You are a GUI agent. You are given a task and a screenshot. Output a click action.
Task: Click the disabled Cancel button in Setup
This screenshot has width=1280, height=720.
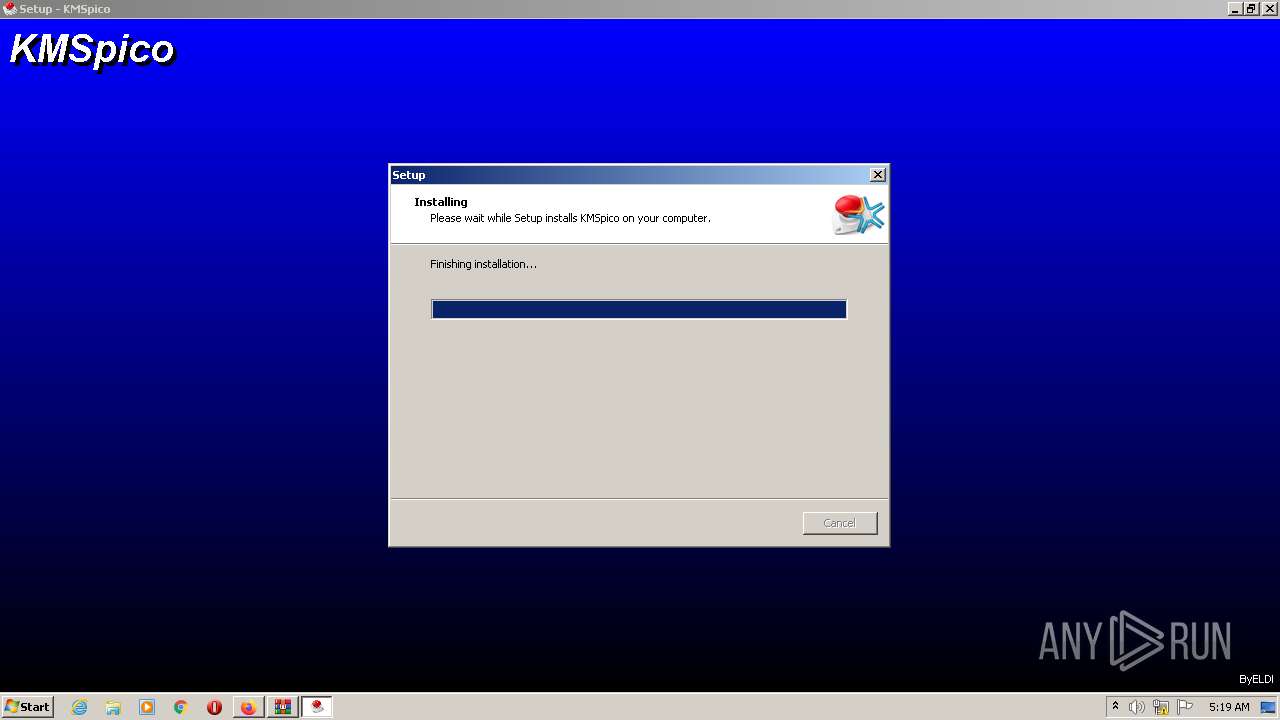839,523
